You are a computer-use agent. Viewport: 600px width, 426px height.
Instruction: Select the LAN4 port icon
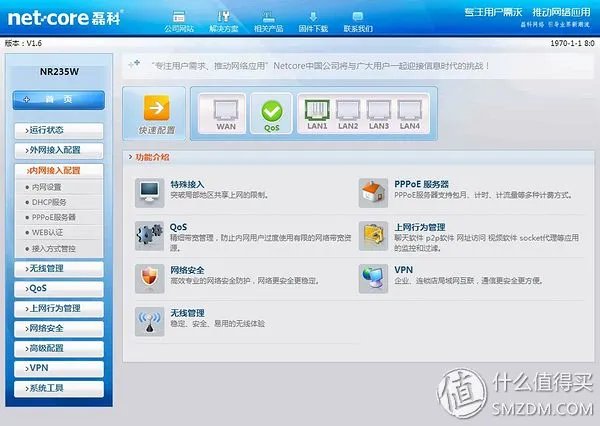[x=410, y=110]
